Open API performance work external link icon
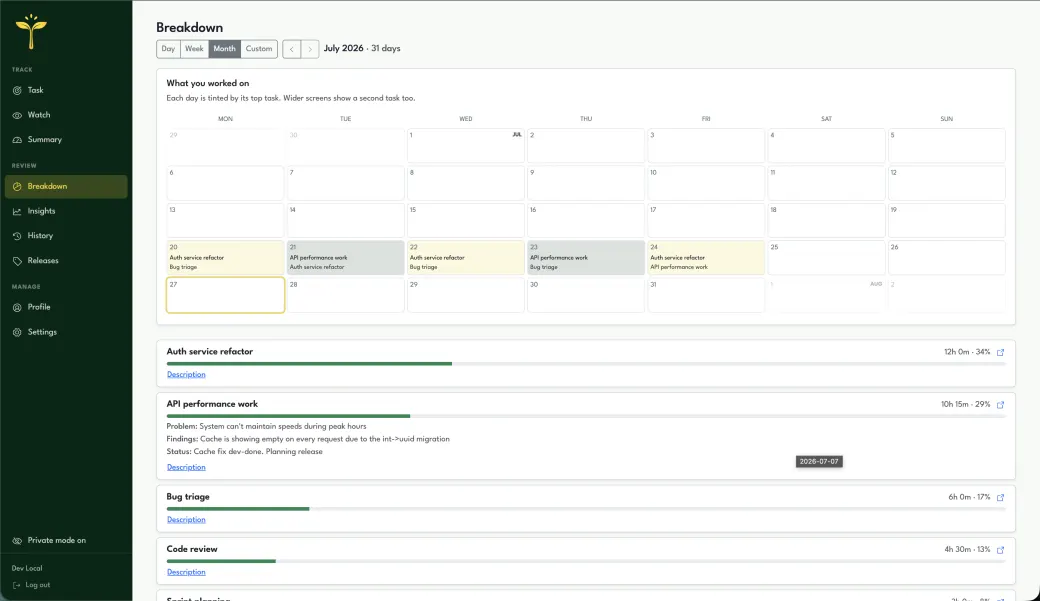Screen dimensions: 1040x601 1000,405
